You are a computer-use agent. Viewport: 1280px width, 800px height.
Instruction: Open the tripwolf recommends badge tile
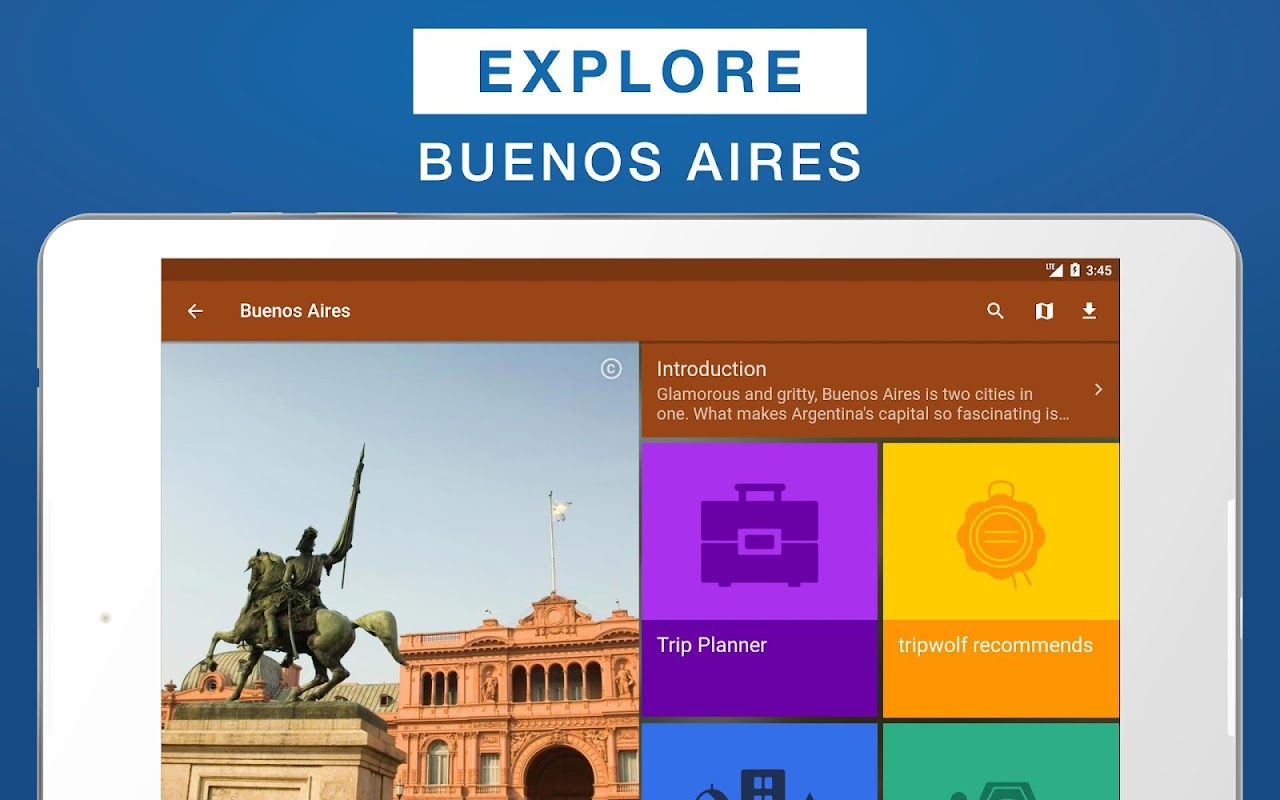click(x=1001, y=580)
